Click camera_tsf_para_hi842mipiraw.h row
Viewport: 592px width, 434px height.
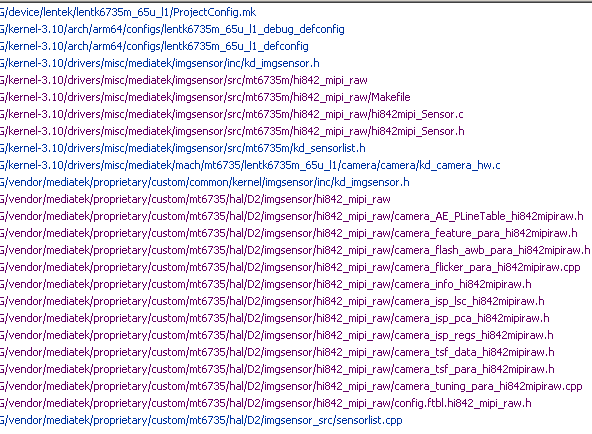(x=277, y=369)
